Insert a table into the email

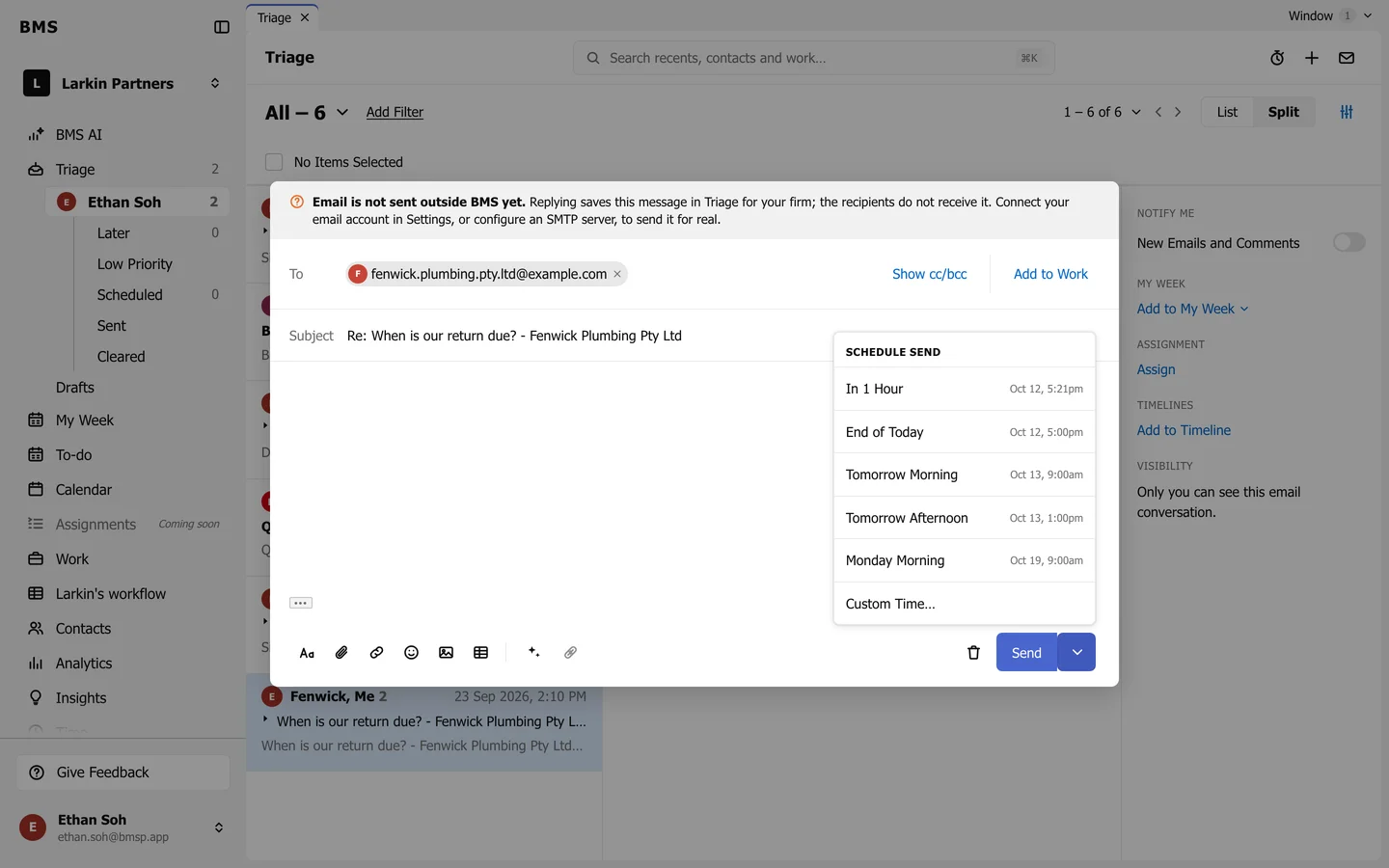(480, 653)
